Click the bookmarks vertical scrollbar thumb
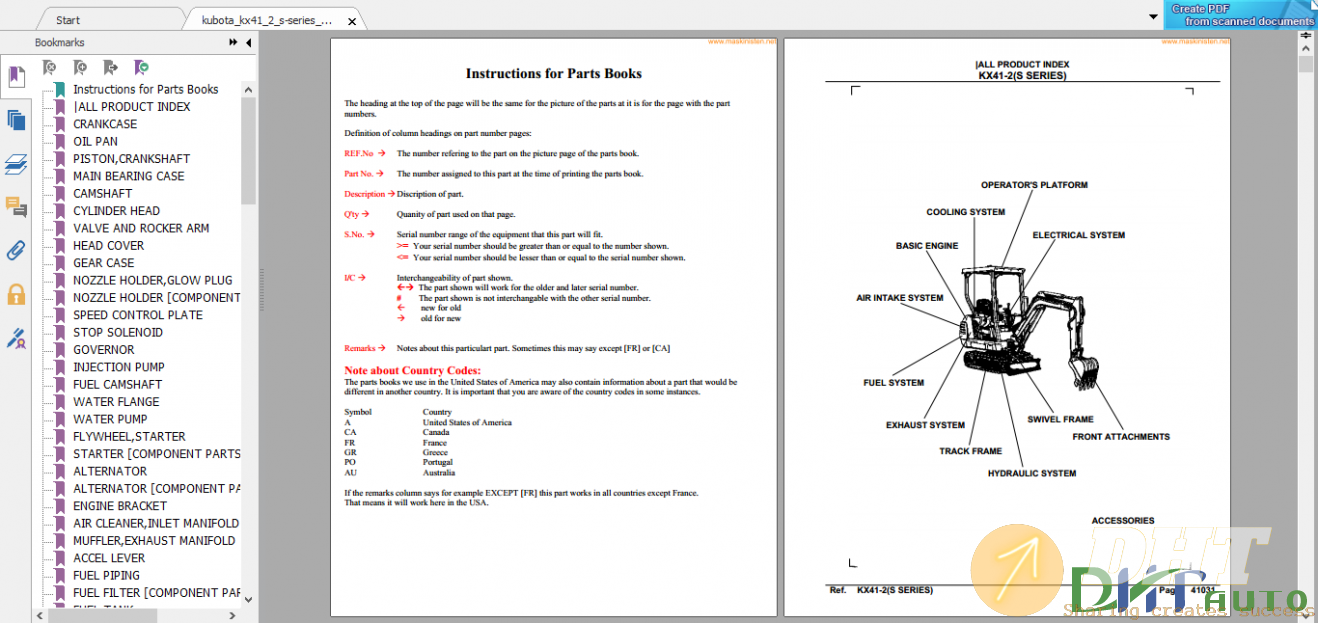 pyautogui.click(x=248, y=150)
